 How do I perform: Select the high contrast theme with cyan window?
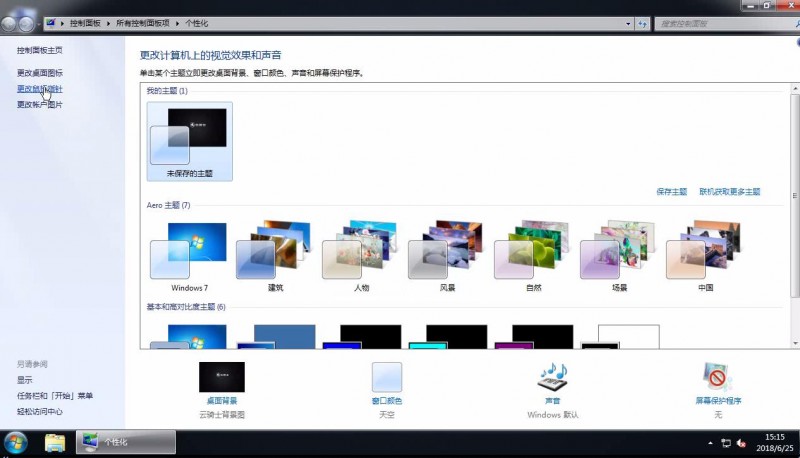tap(447, 337)
